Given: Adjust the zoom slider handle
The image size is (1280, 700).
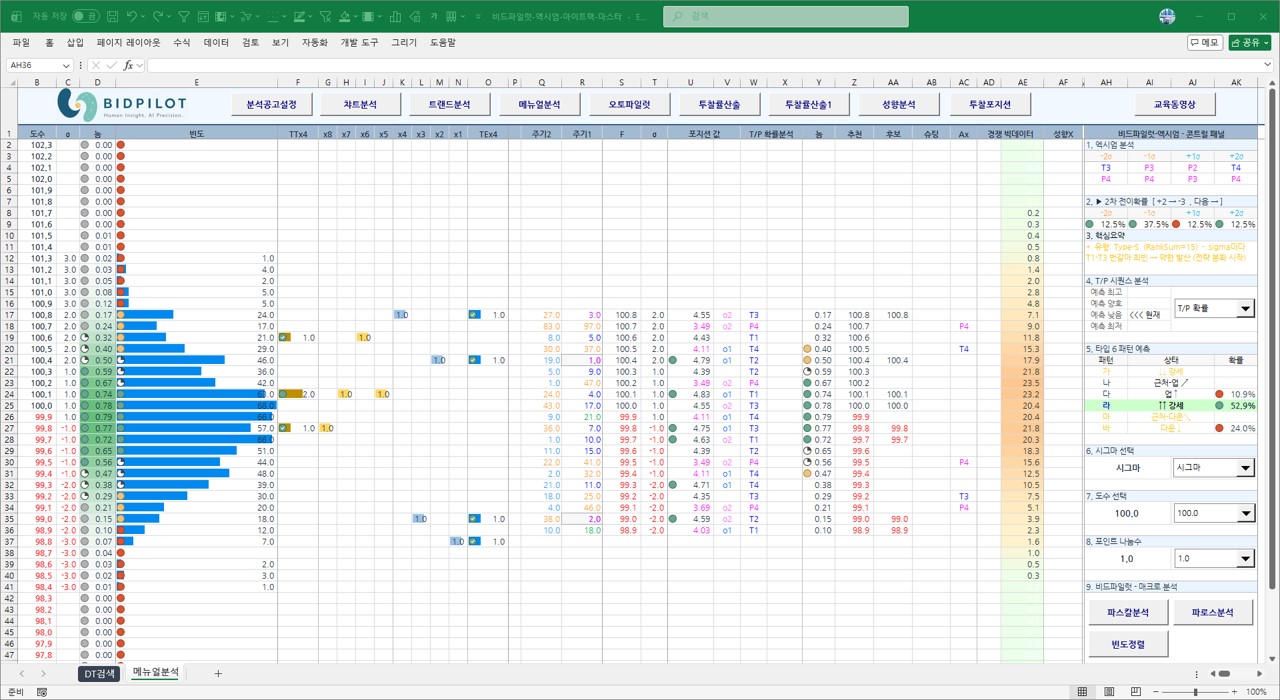Looking at the screenshot, I should click(x=1196, y=692).
